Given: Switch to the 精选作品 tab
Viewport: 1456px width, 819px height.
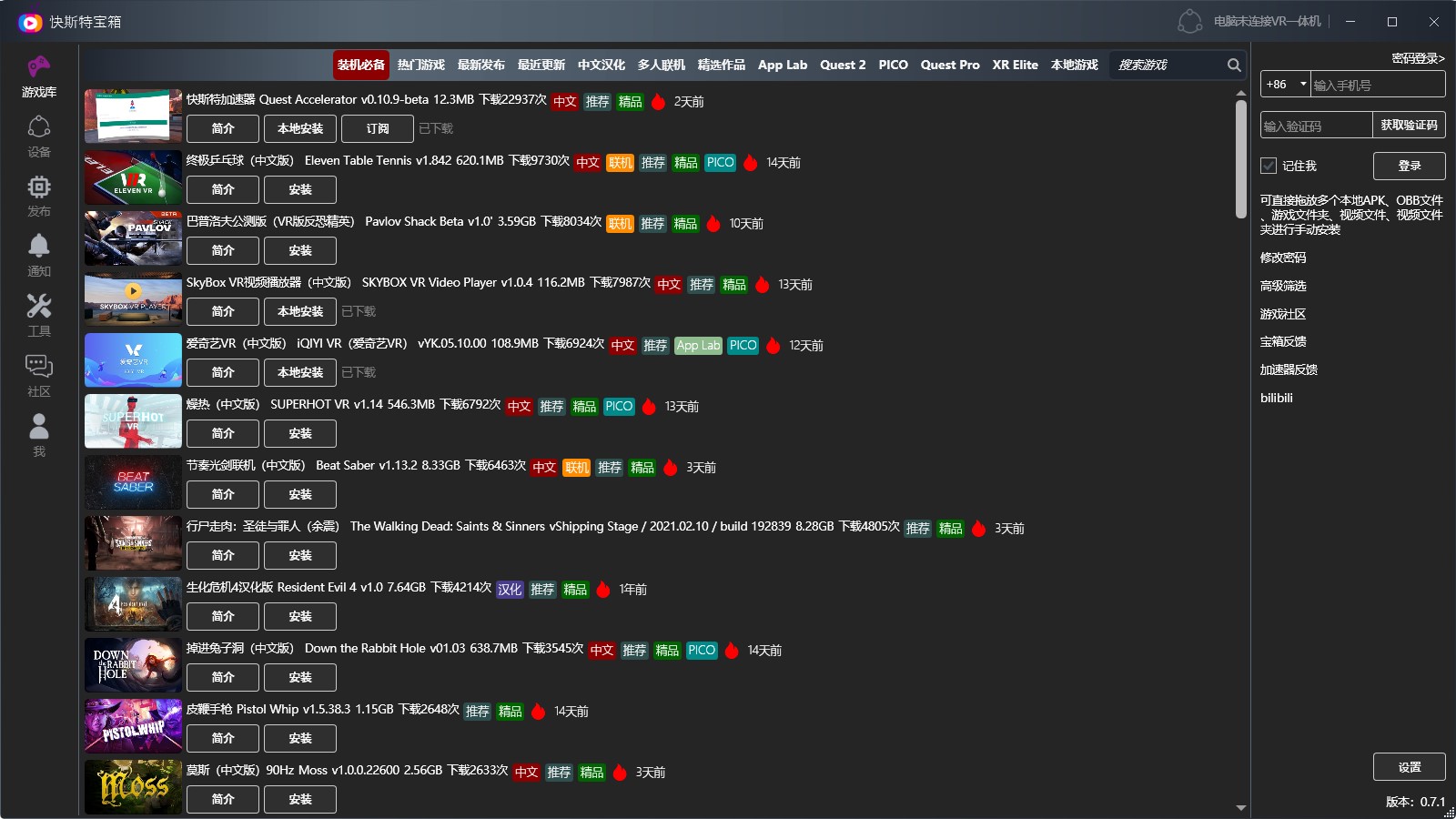Looking at the screenshot, I should pyautogui.click(x=722, y=65).
